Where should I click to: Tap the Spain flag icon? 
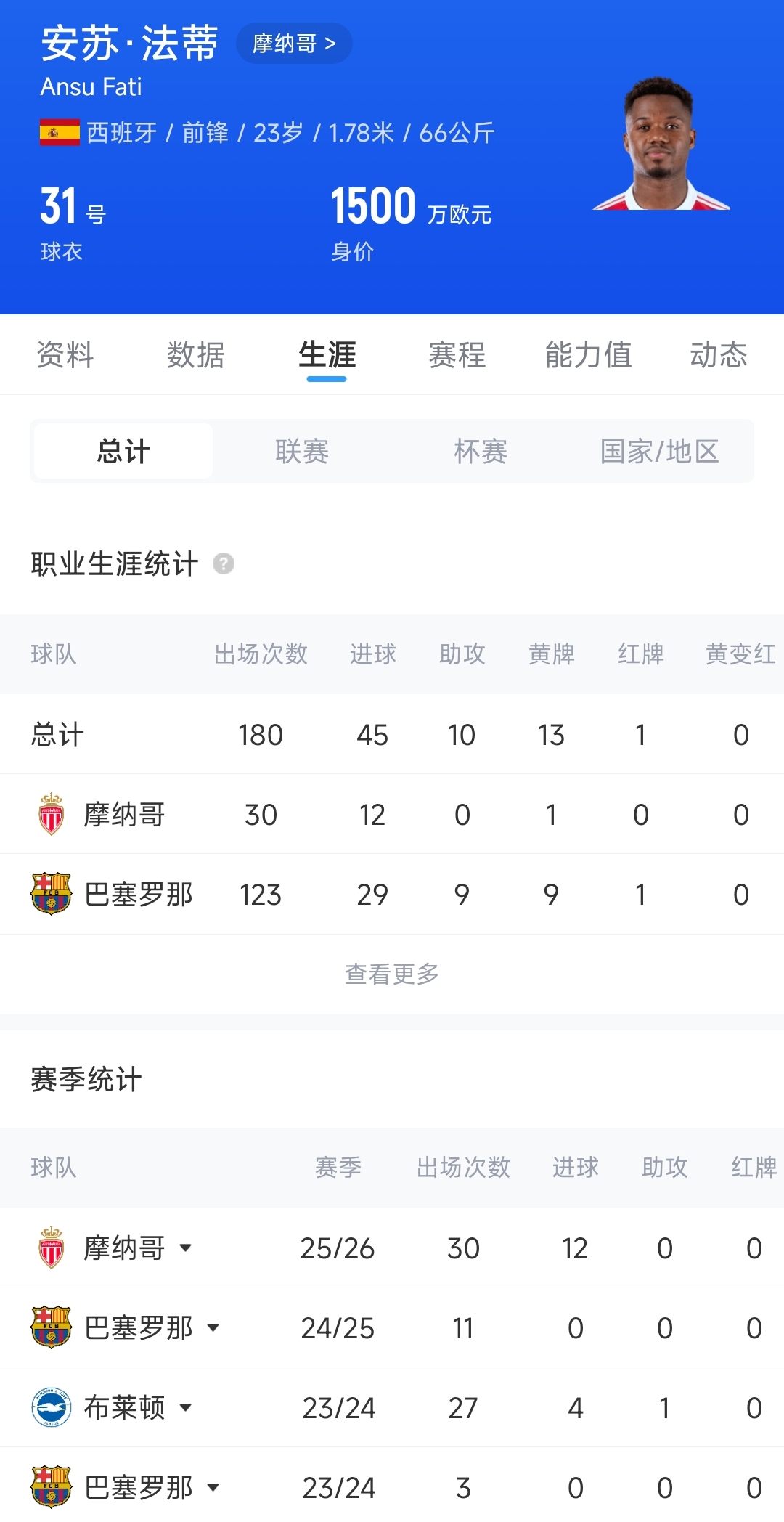(x=60, y=132)
